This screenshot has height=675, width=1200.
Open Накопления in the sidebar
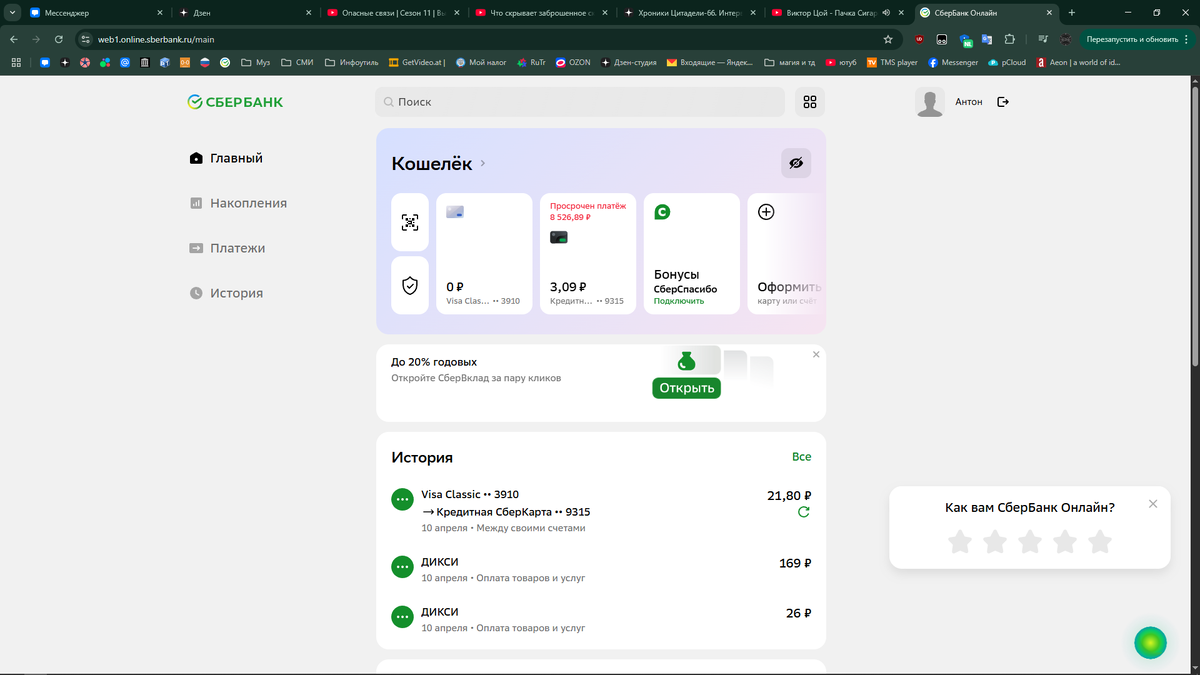(238, 203)
